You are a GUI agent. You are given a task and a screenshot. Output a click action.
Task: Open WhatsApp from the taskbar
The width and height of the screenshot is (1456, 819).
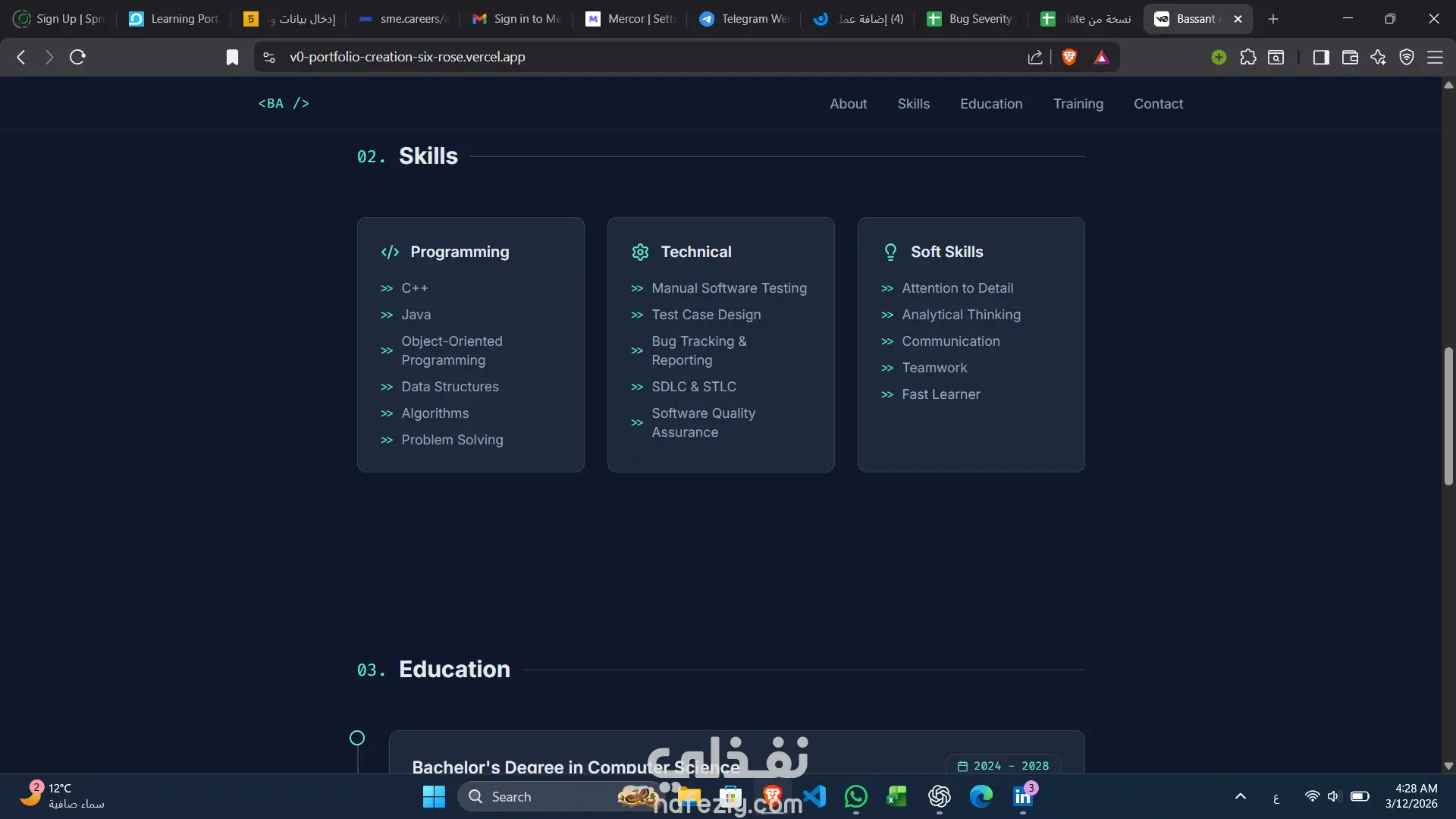pos(855,796)
